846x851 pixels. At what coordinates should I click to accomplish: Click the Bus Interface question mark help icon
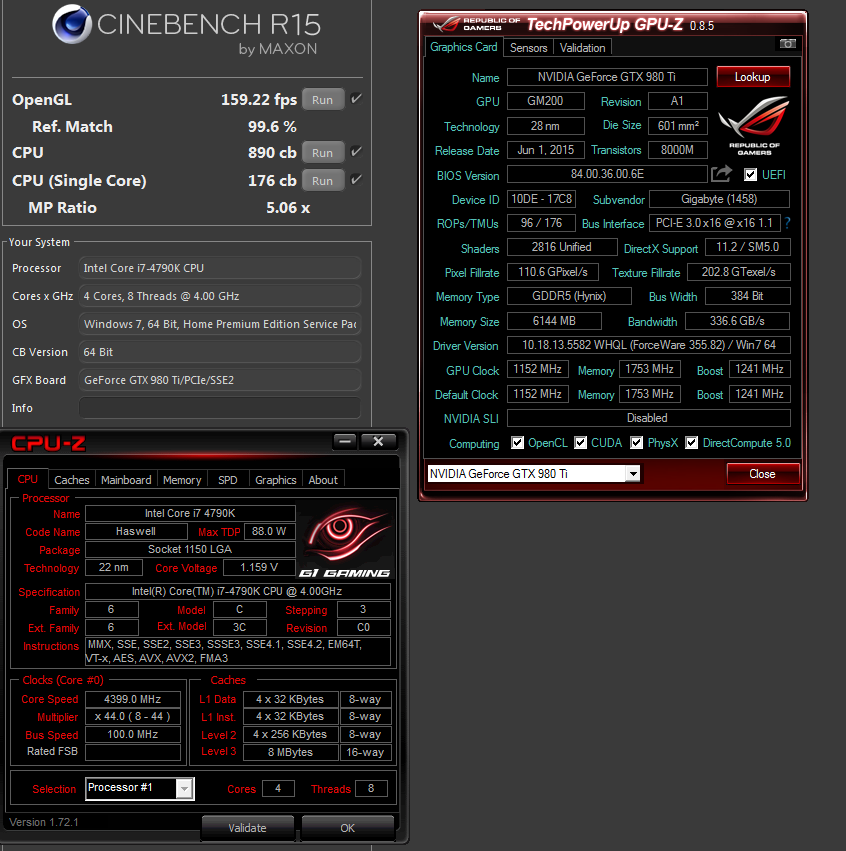(787, 223)
